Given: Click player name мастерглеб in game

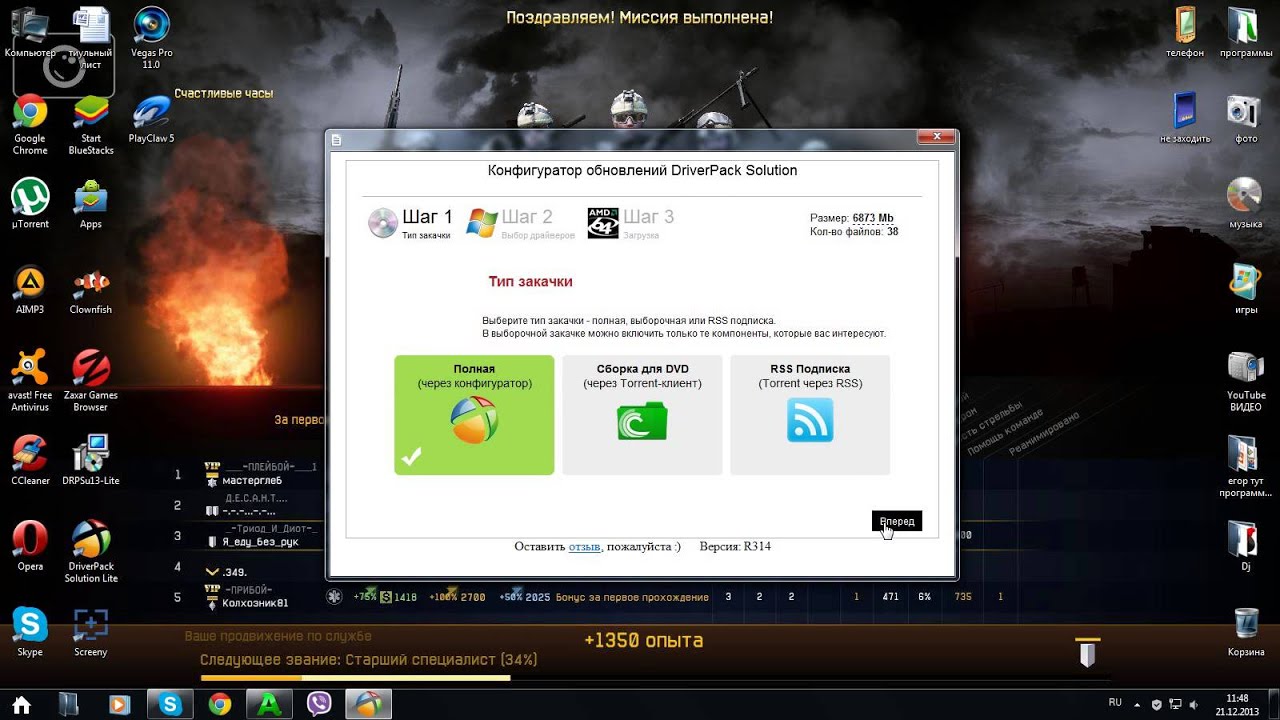Looking at the screenshot, I should coord(252,480).
